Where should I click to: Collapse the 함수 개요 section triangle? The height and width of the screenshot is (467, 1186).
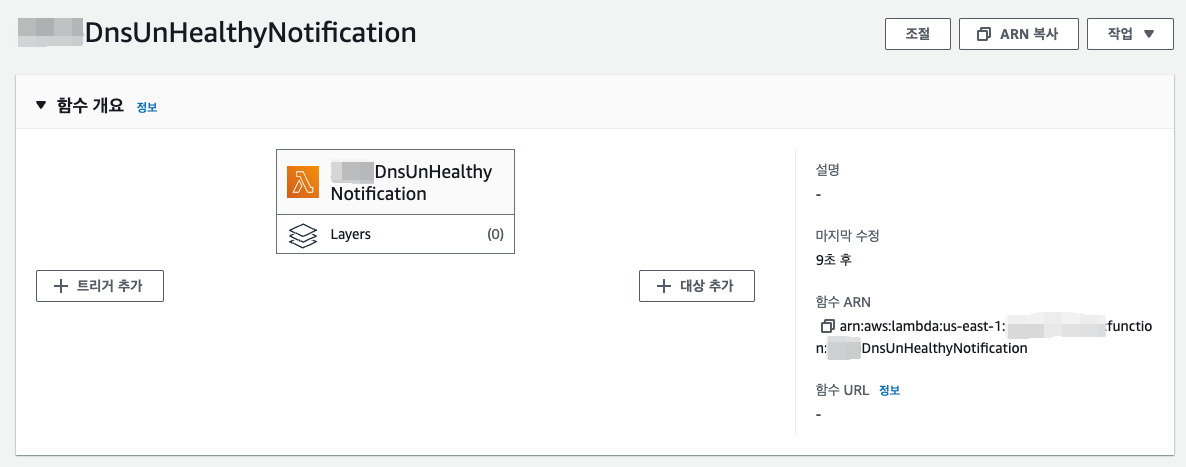(41, 105)
